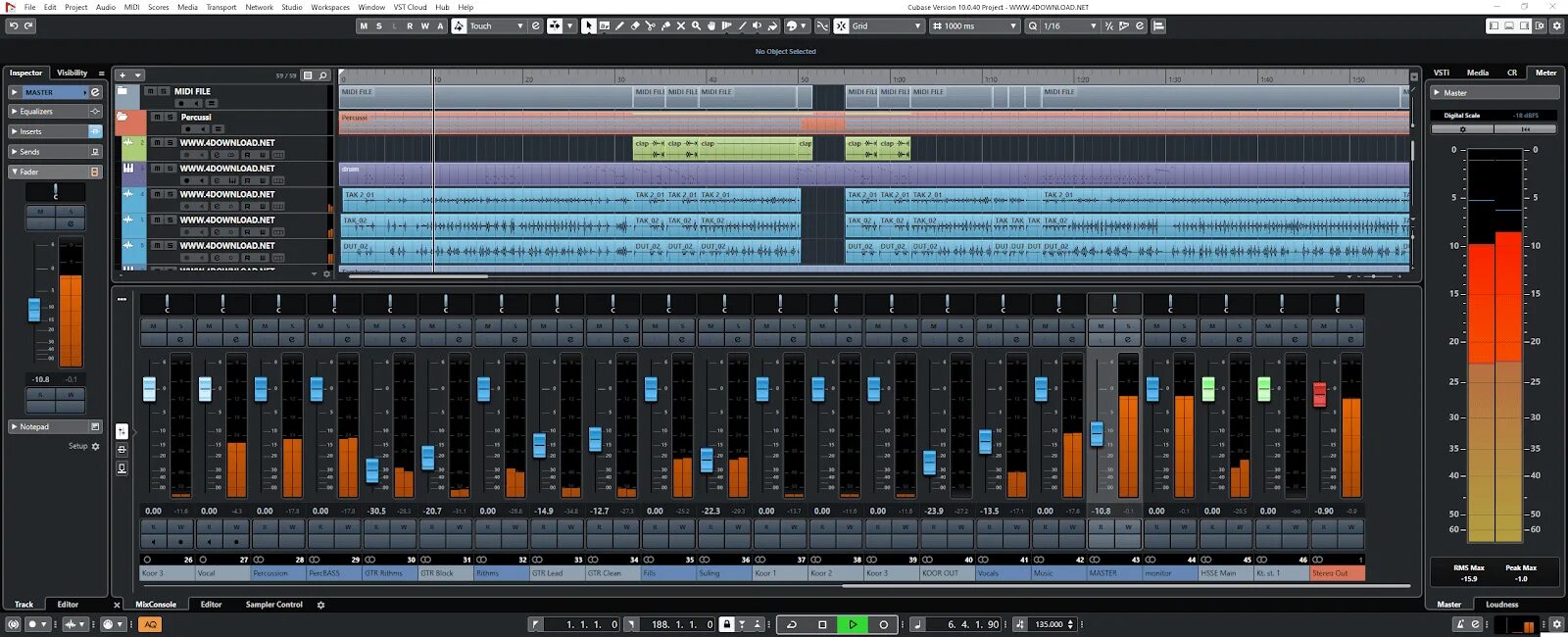This screenshot has width=1568, height=637.
Task: Select the KOOR OUT channel label
Action: pyautogui.click(x=946, y=573)
